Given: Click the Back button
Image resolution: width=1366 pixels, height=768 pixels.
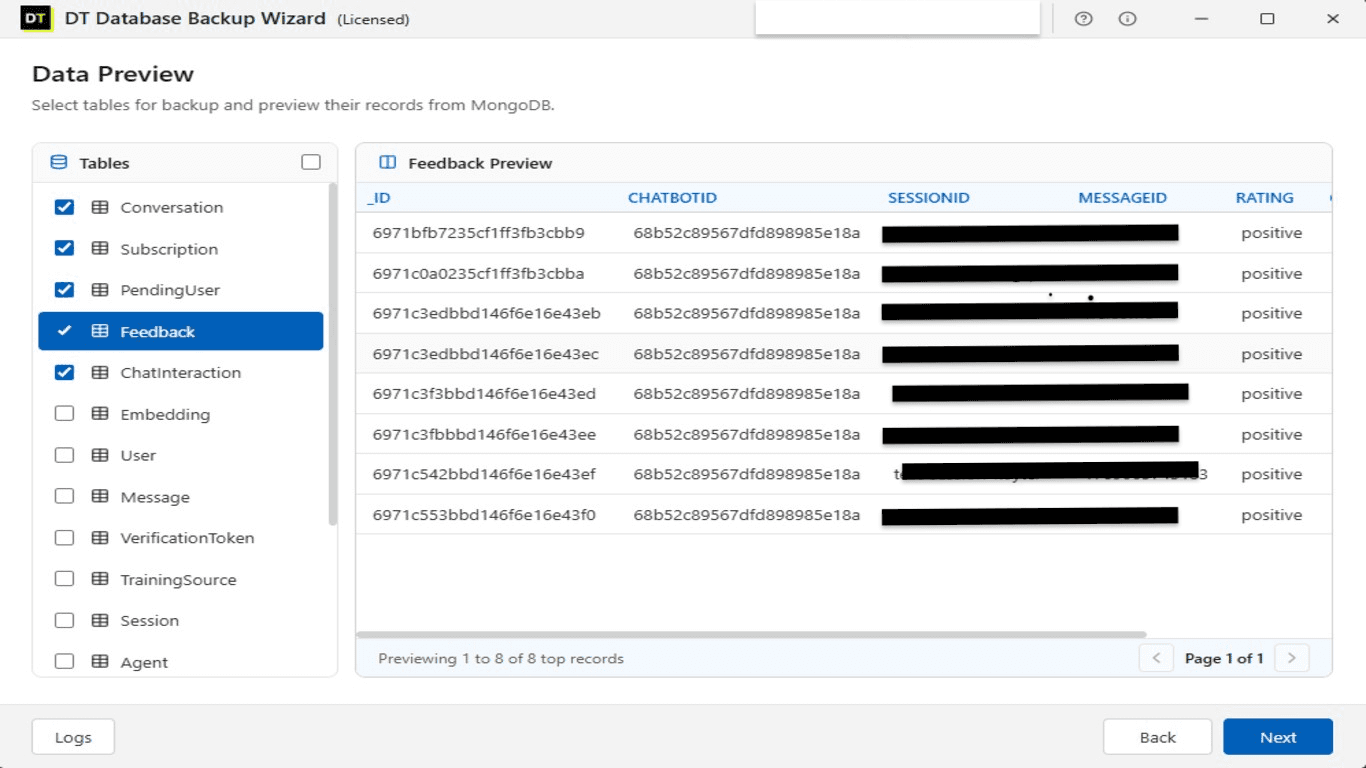Looking at the screenshot, I should click(x=1157, y=737).
